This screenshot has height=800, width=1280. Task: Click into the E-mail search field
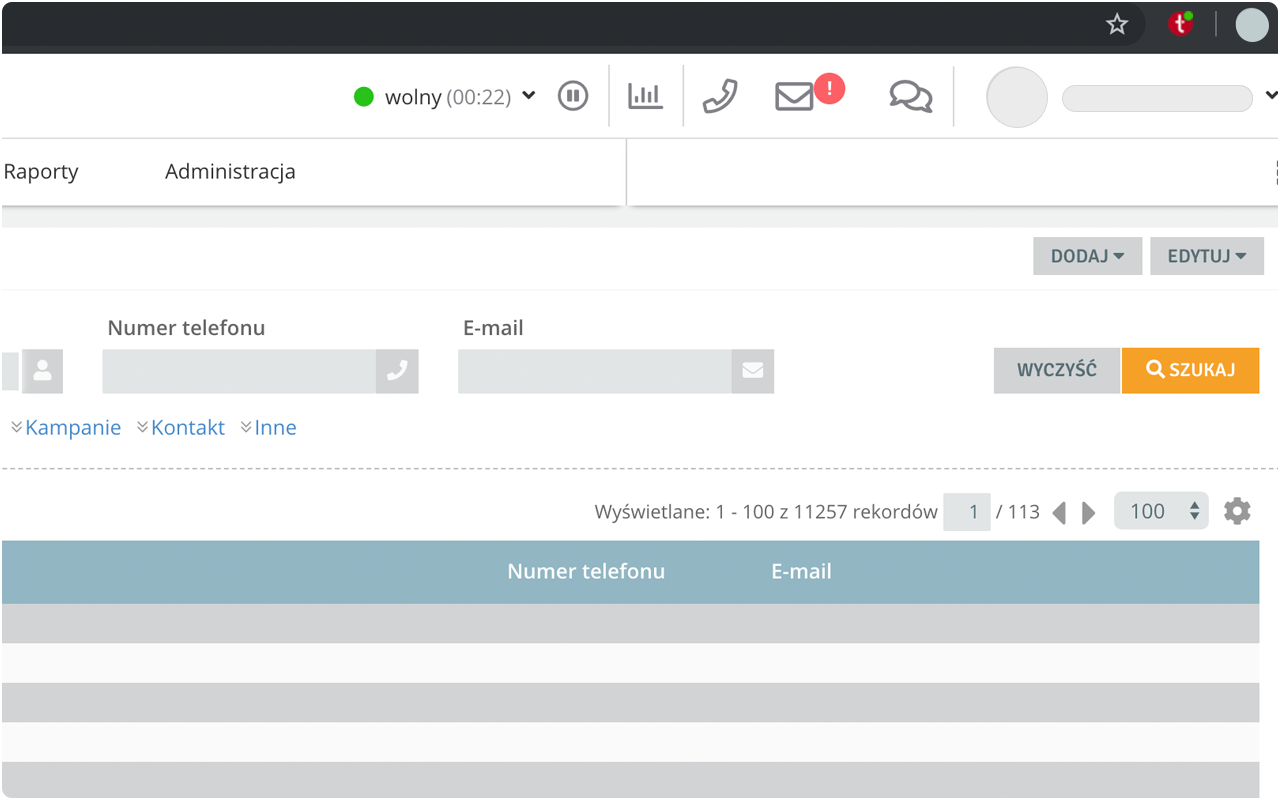pos(595,371)
